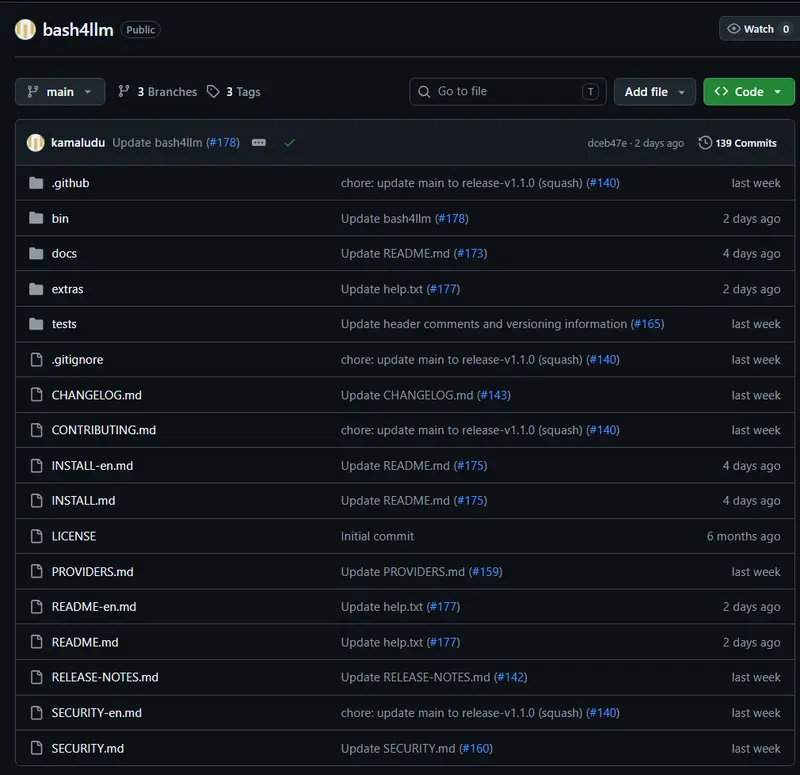This screenshot has width=800, height=775.
Task: Click the SECURITY.md file icon
Action: point(36,748)
